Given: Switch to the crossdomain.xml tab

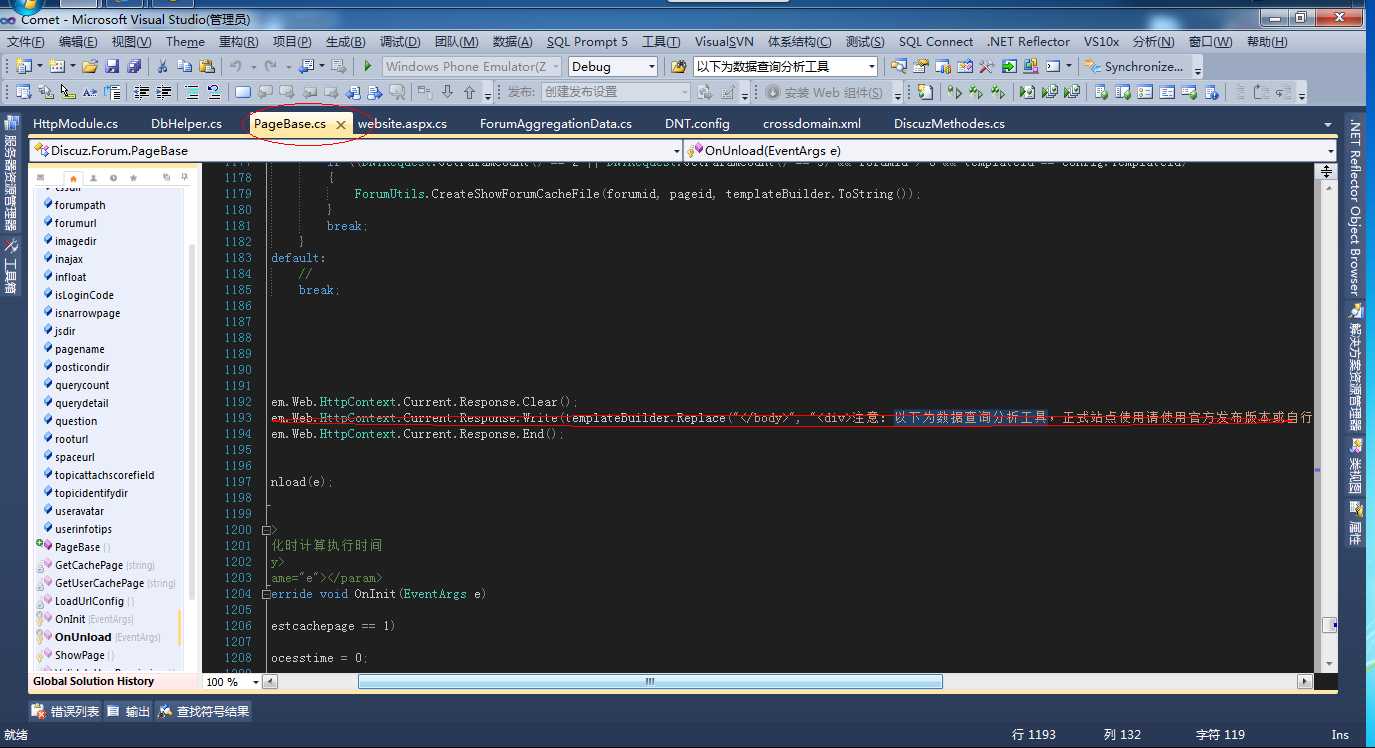Looking at the screenshot, I should pyautogui.click(x=811, y=124).
